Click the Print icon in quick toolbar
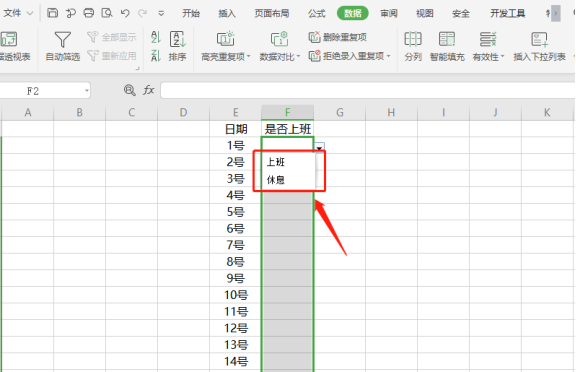Viewport: 576px width, 372px height. 89,13
